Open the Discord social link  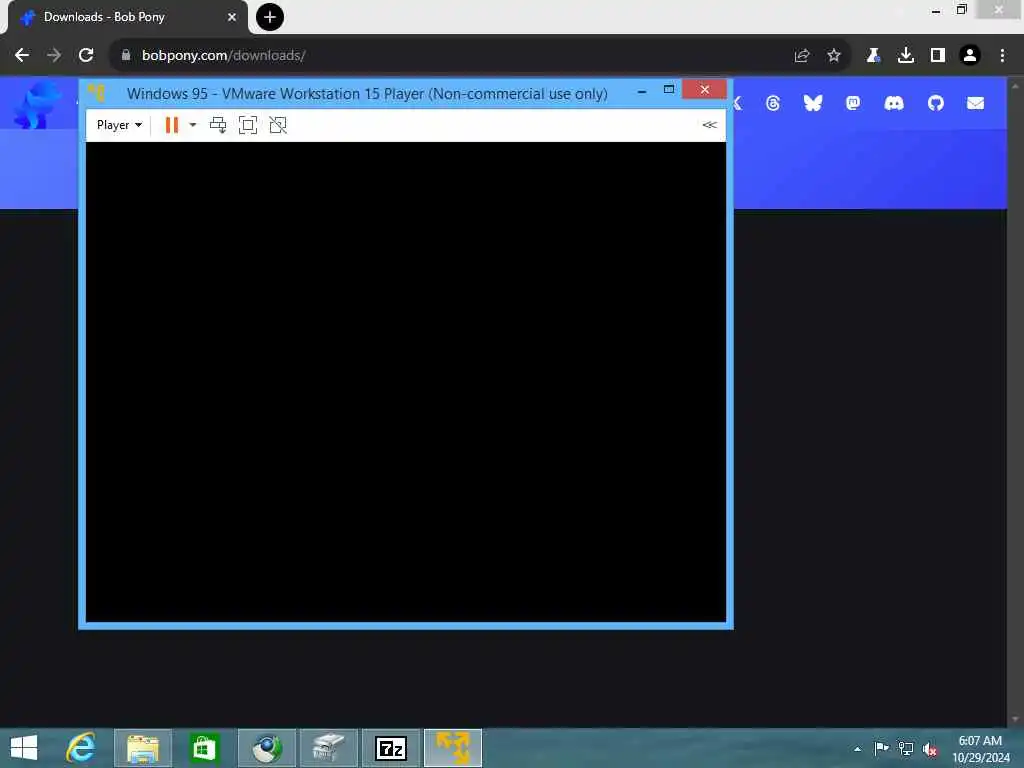(x=894, y=103)
